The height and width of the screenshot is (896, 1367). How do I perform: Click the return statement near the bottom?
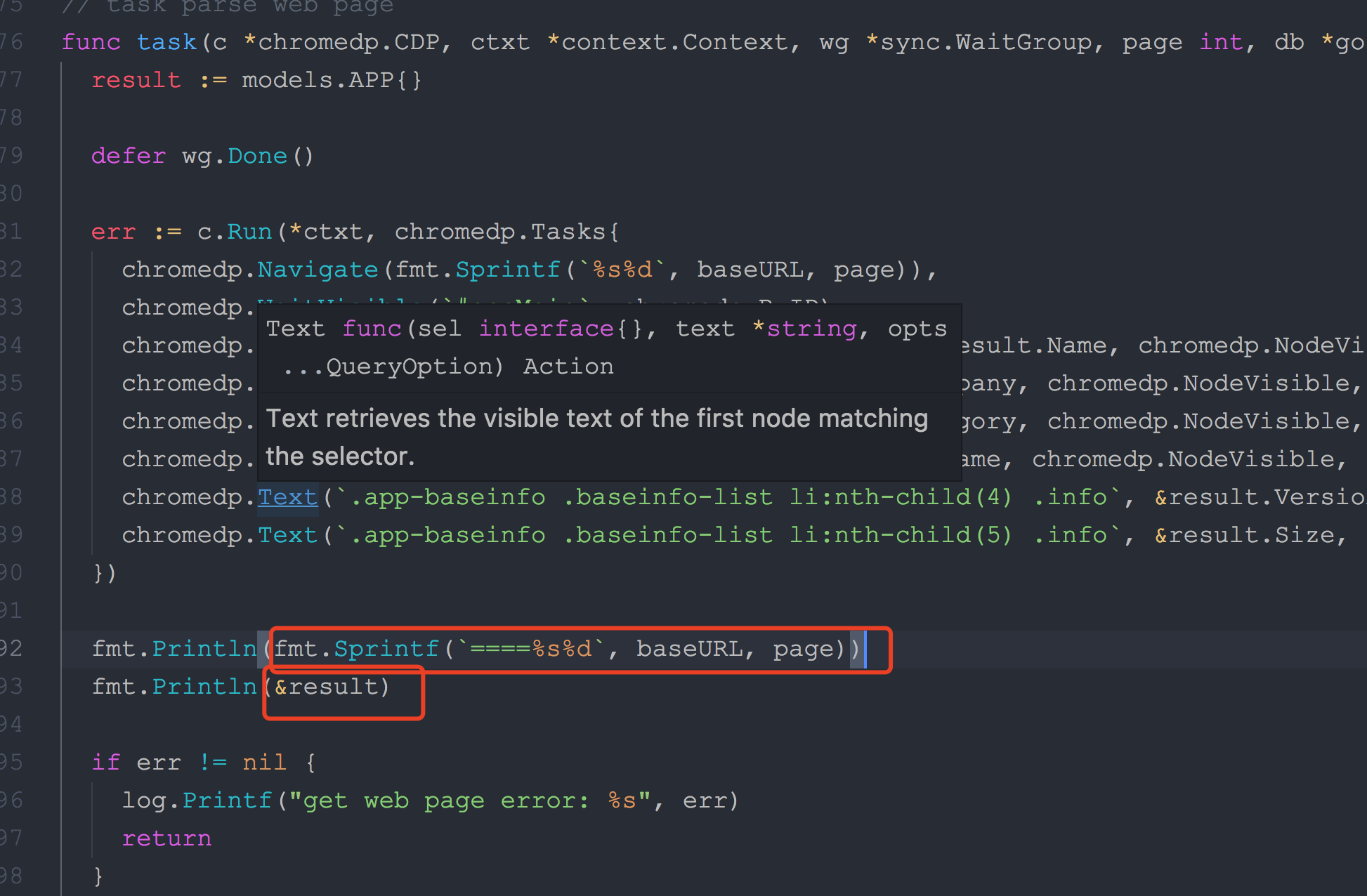click(x=167, y=838)
